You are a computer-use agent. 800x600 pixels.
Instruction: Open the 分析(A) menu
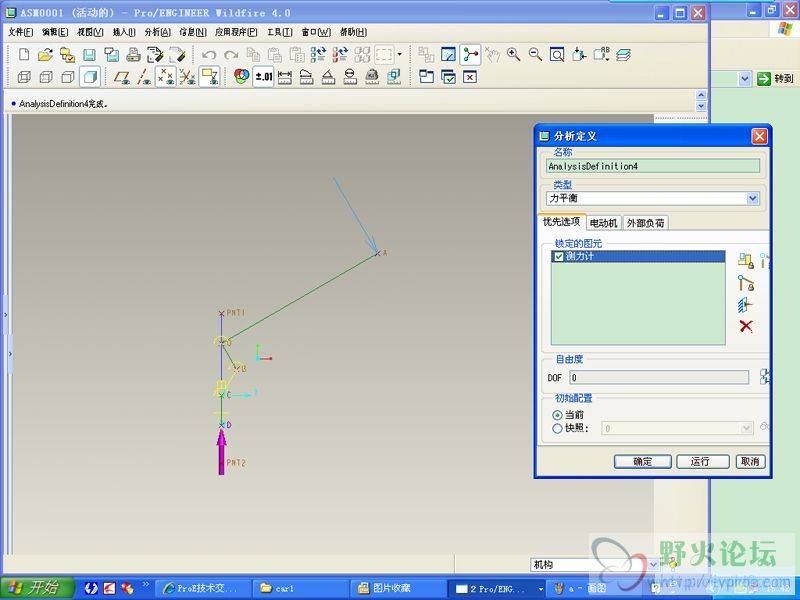pos(158,32)
